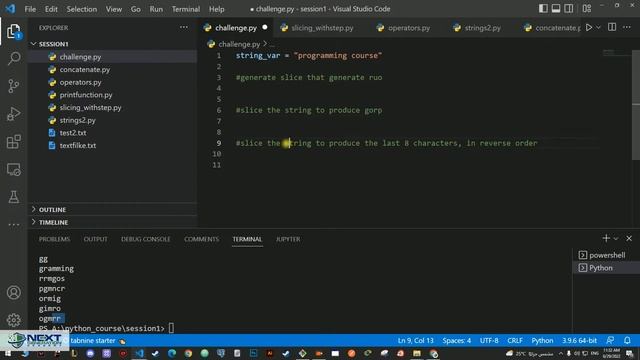
Task: Open the Accounts menu icon
Action: coord(13,293)
